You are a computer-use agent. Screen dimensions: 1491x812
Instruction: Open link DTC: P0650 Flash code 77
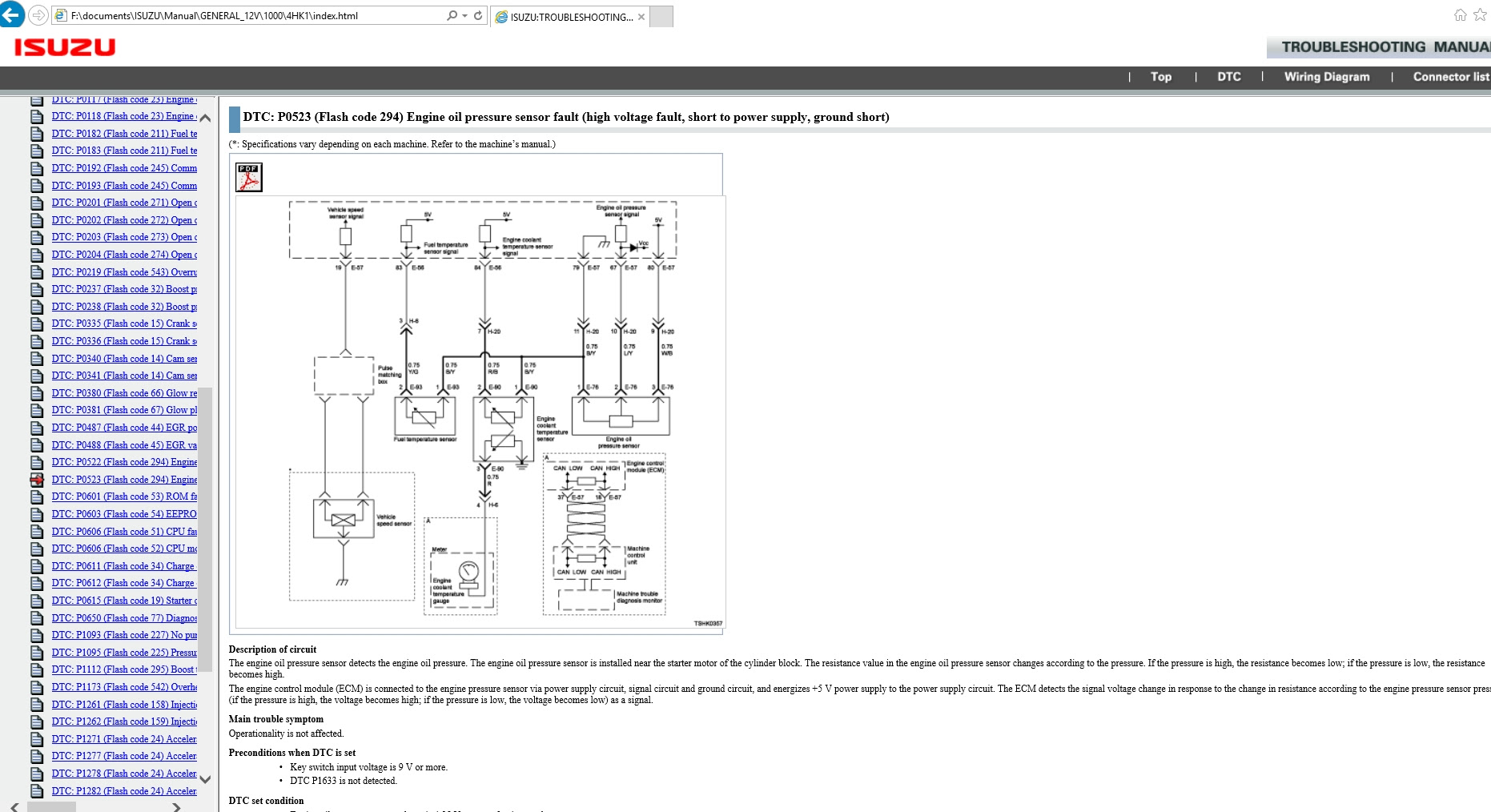(124, 618)
